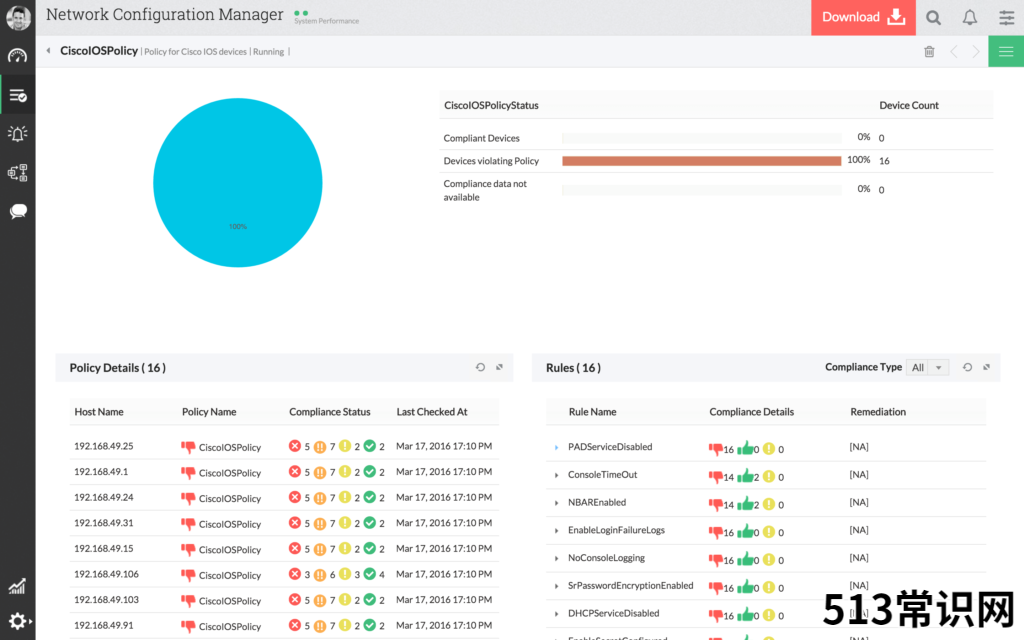Click orange major icon in 192.168.49.24 row
Screen dimensions: 1024x640
319,498
